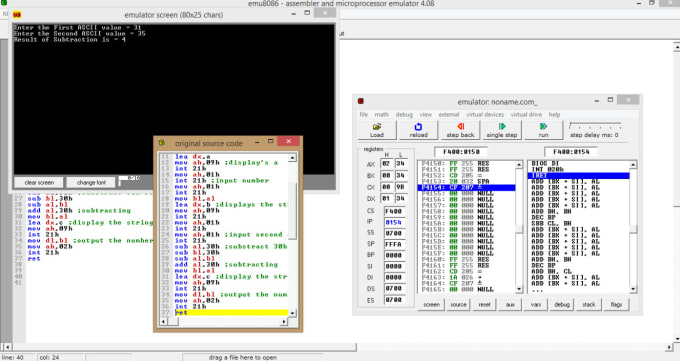The height and width of the screenshot is (361, 680).
Task: Open the virtual drive menu
Action: (526, 115)
